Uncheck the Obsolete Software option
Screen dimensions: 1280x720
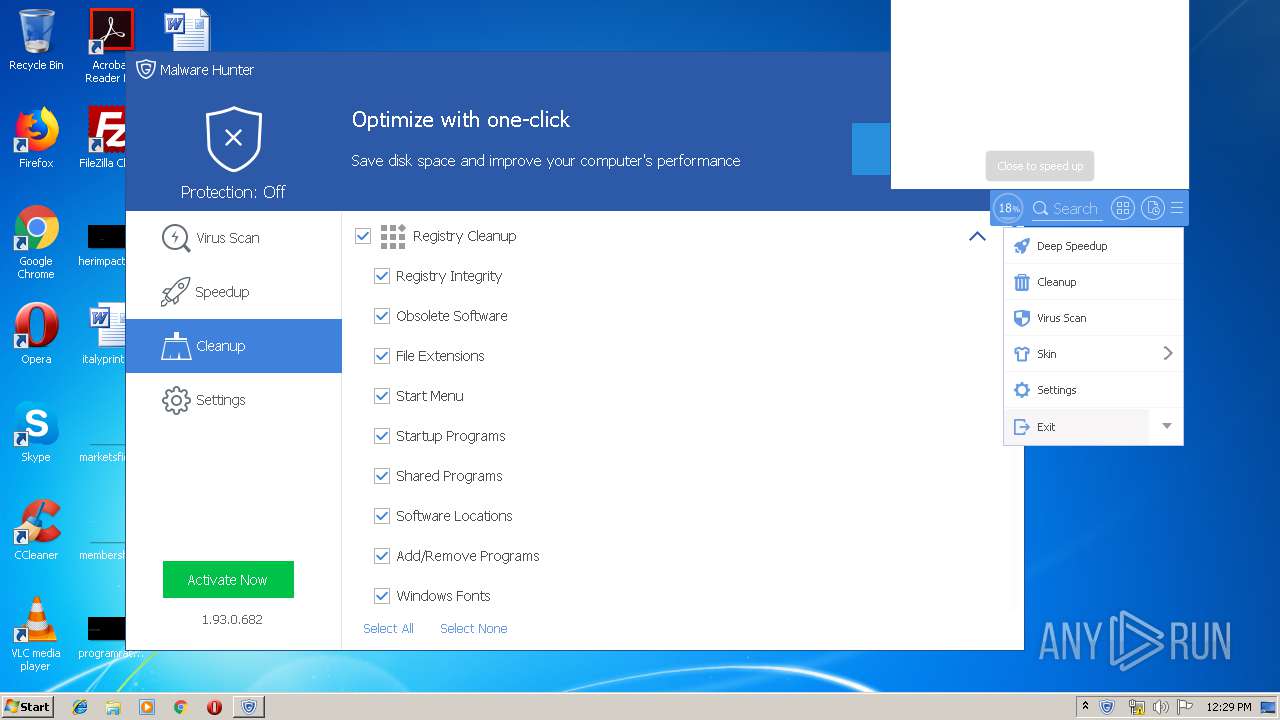pos(382,316)
